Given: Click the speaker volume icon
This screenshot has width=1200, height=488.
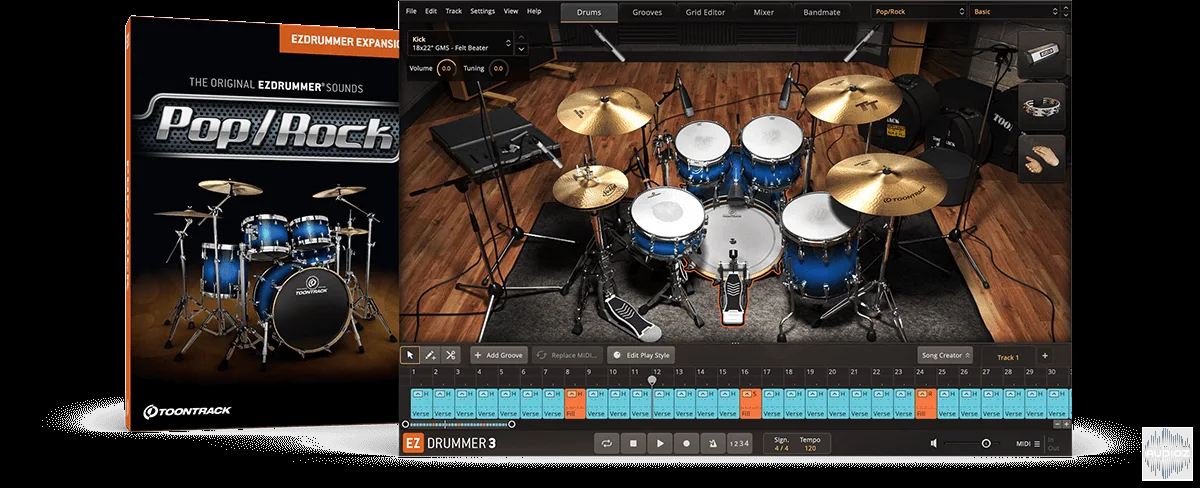Looking at the screenshot, I should tap(934, 443).
